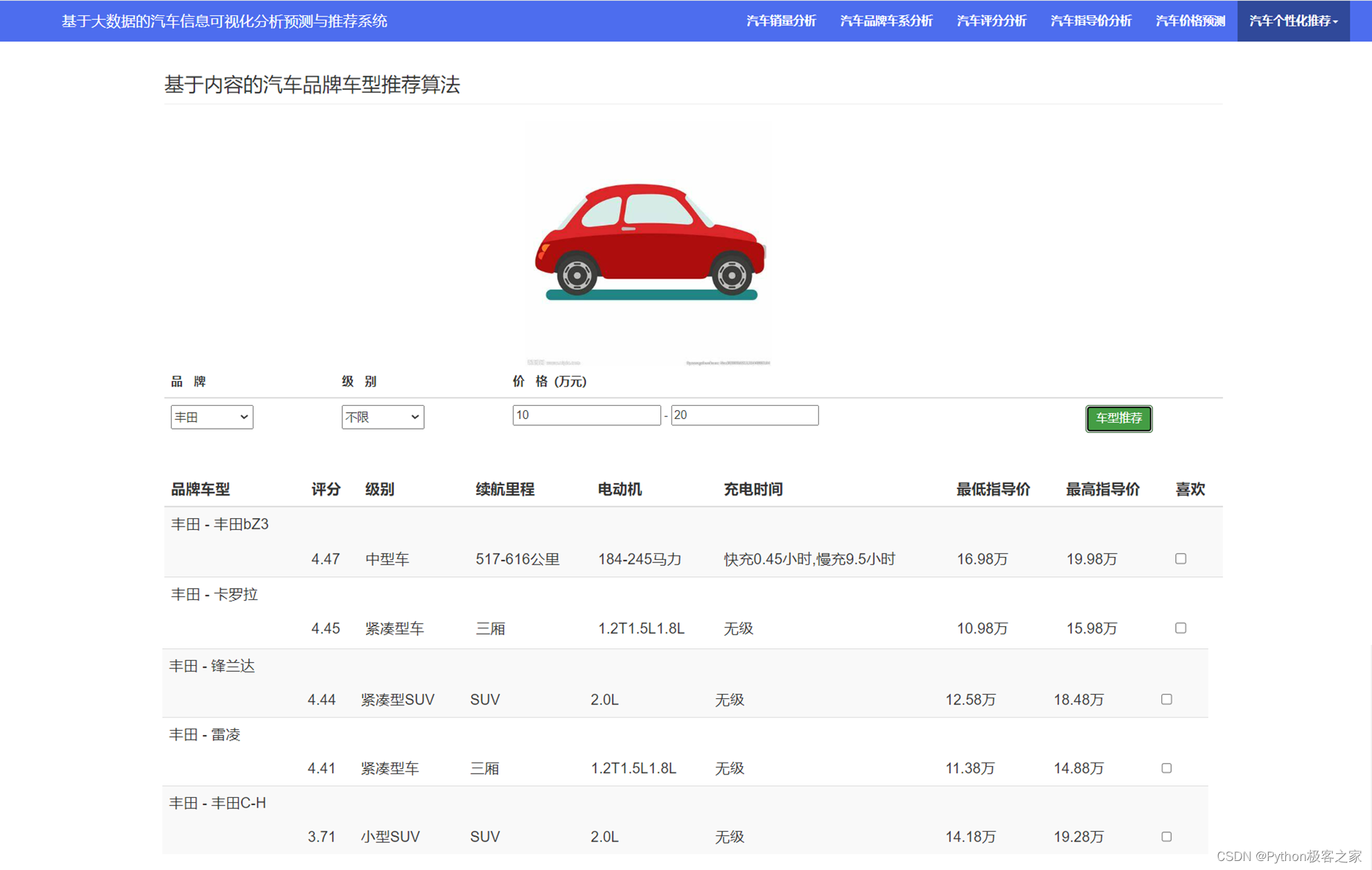Click the minimum price field containing 10
Screen dimensions: 1372x870
[586, 415]
